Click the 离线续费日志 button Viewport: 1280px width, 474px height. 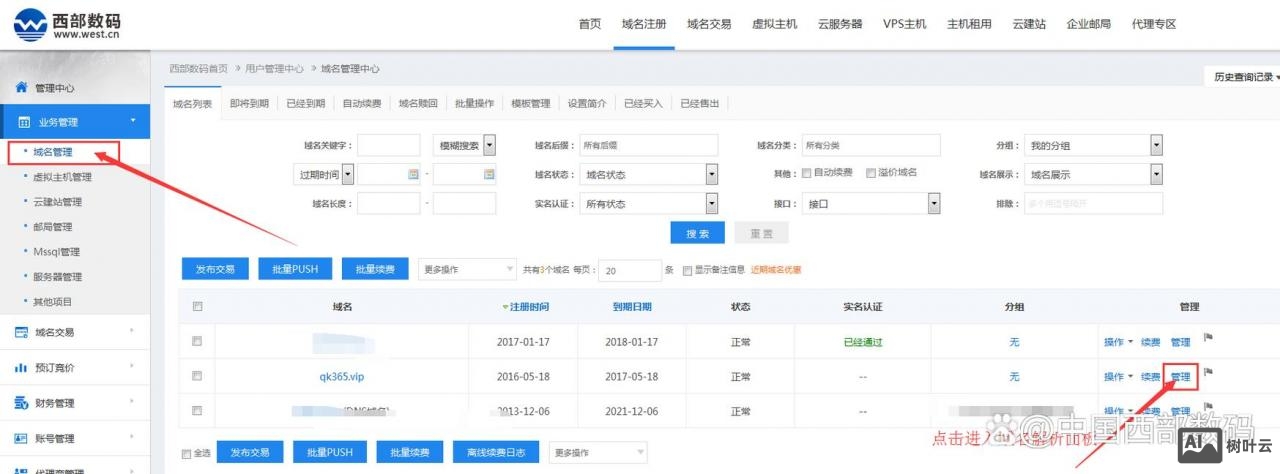[496, 452]
